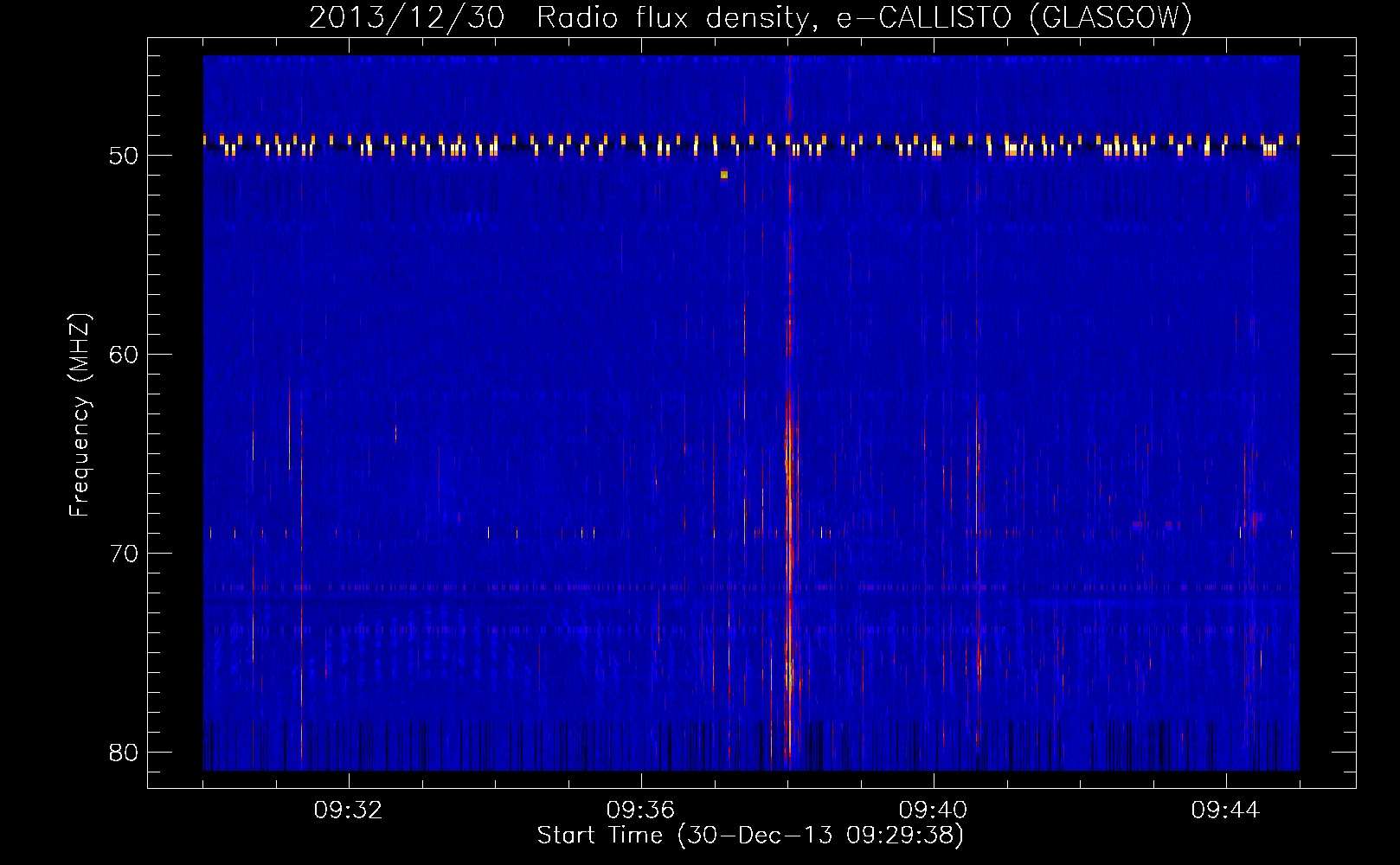Click the plot title "2013/12/30 Radio flux density, e-CALLISTO (GLASGOW)"
1400x865 pixels.
pyautogui.click(x=750, y=17)
